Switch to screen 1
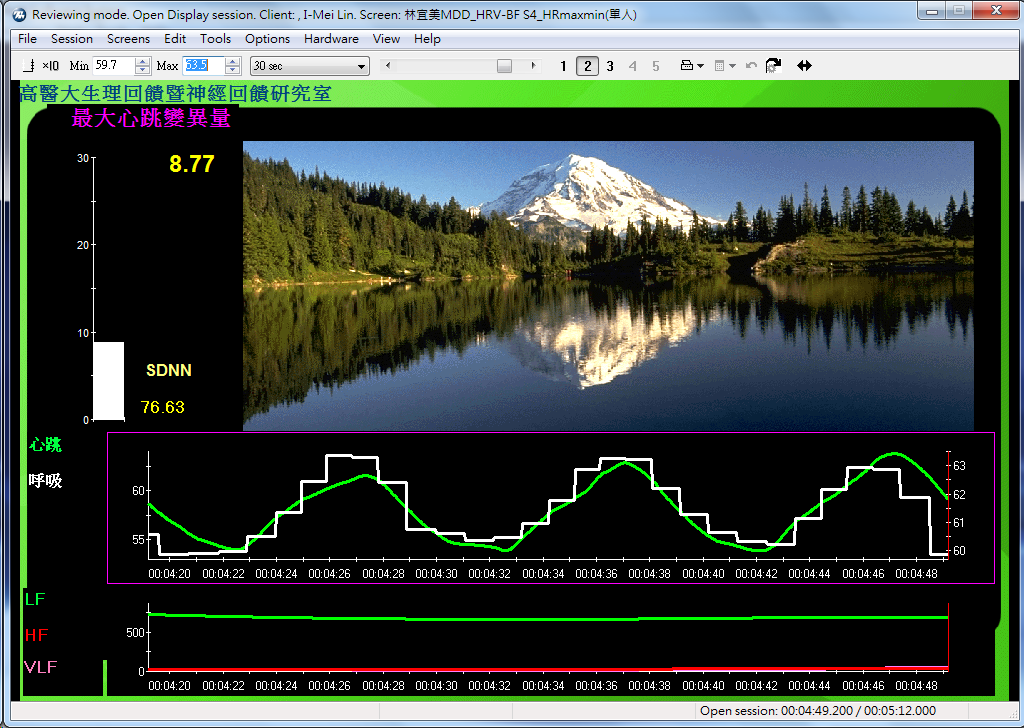Screen dimensions: 1024x728 pyautogui.click(x=563, y=66)
